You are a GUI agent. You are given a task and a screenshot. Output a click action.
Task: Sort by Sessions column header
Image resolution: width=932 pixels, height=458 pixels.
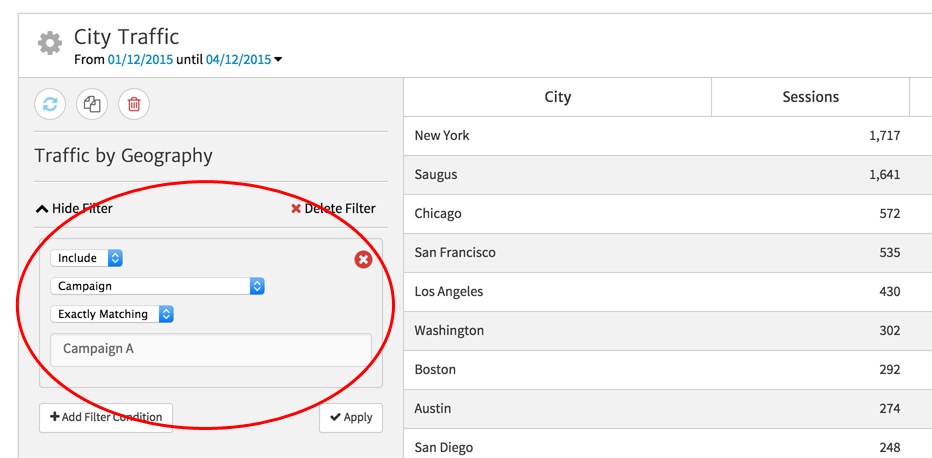click(x=810, y=97)
